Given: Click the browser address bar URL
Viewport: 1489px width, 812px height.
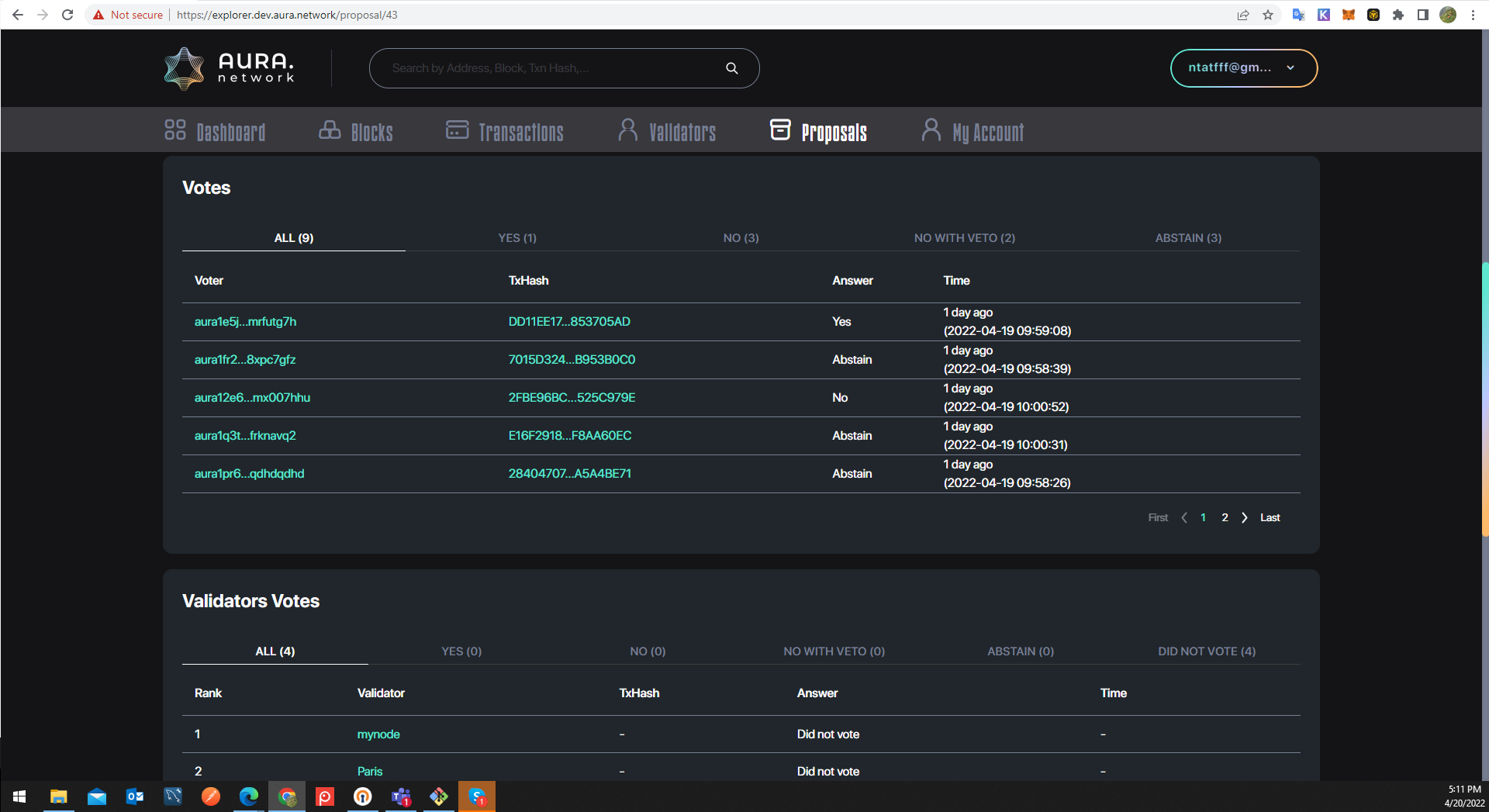Looking at the screenshot, I should coord(287,15).
